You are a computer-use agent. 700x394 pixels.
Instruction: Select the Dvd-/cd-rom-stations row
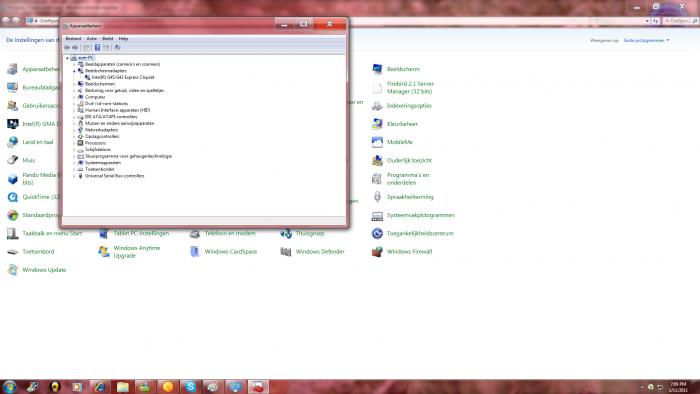pos(106,104)
